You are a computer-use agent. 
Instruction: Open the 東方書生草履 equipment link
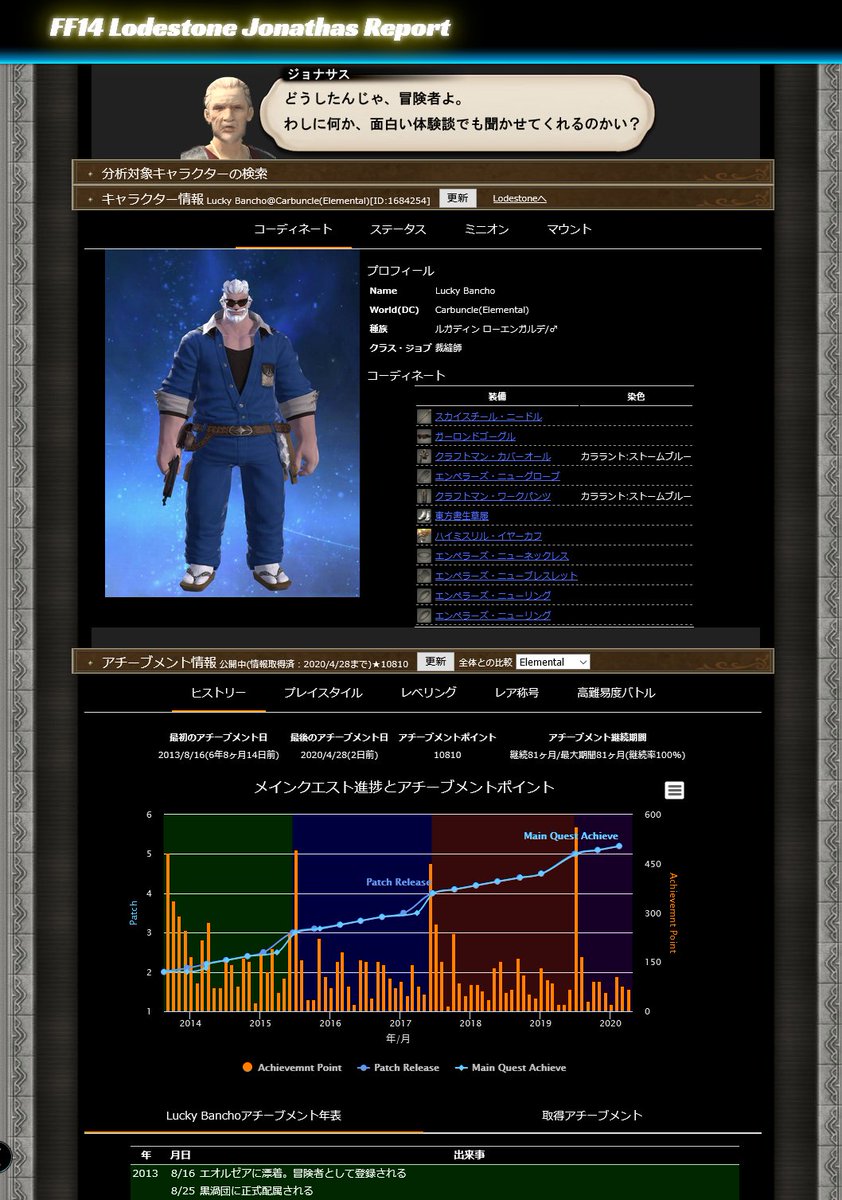462,516
